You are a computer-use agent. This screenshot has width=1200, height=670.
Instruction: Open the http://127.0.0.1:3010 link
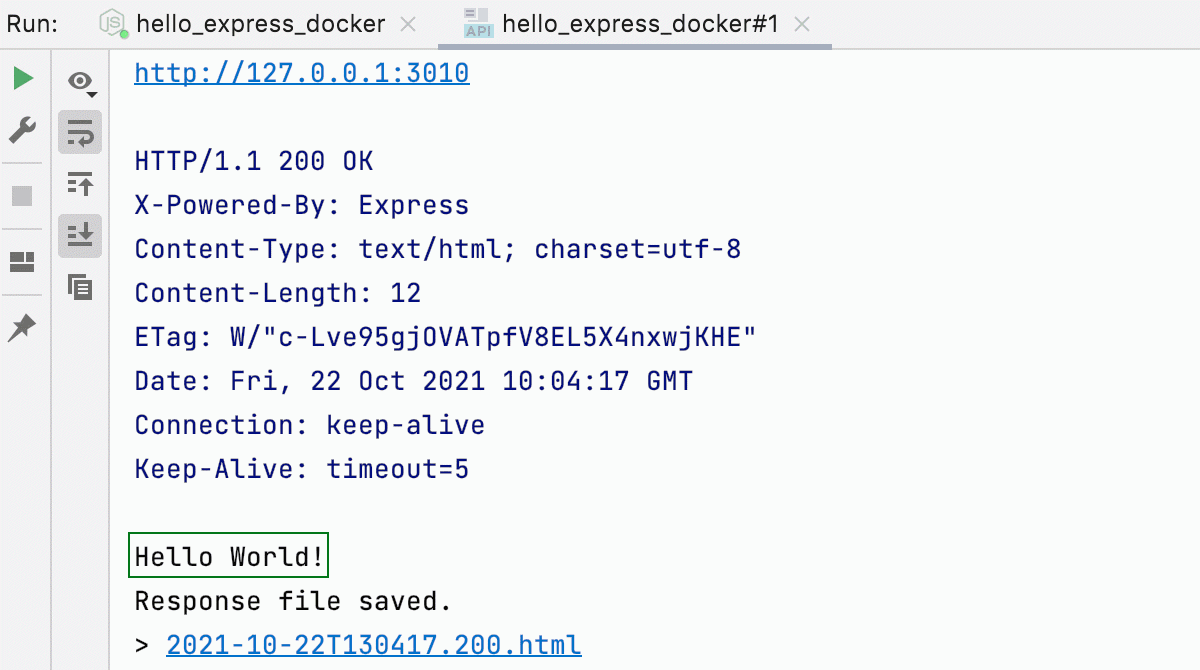point(301,72)
